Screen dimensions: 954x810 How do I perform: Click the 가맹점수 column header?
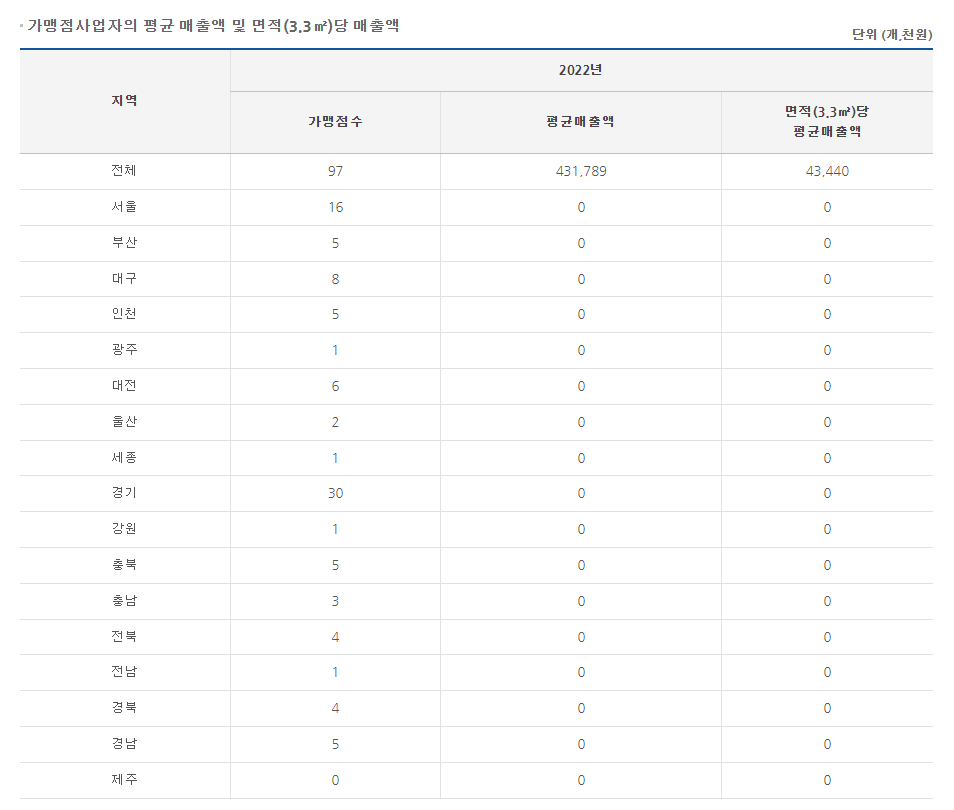click(x=335, y=122)
